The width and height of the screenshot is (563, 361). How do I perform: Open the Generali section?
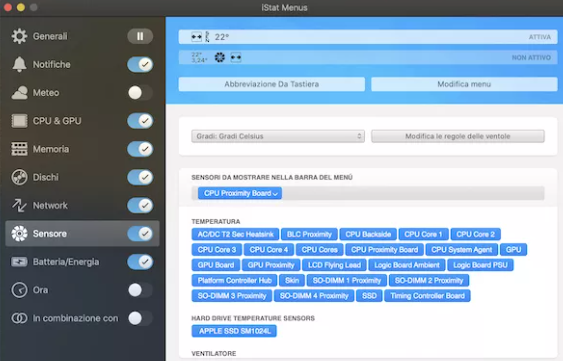[x=50, y=36]
